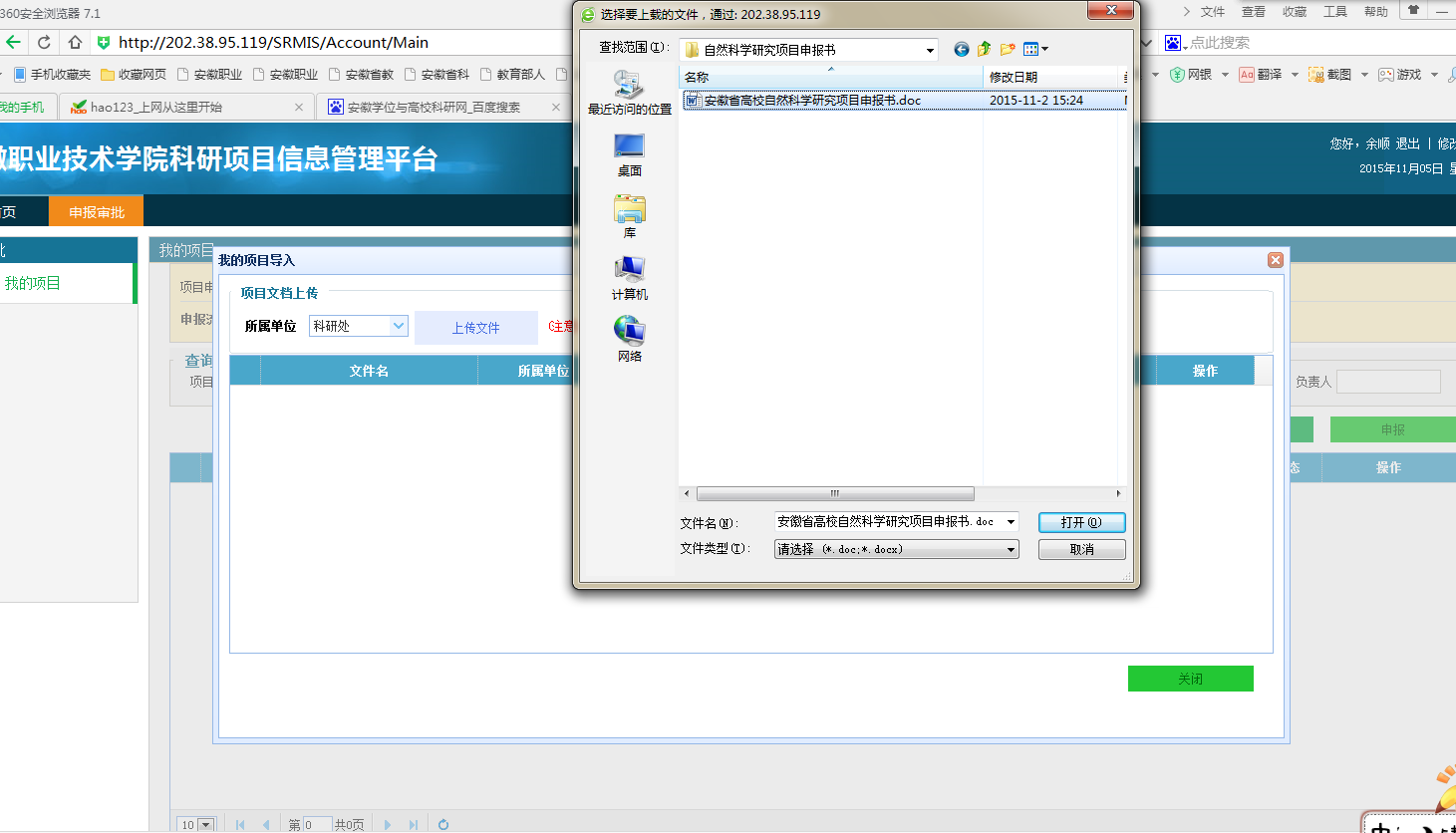Open the view menu icon in file dialog

[x=1034, y=49]
